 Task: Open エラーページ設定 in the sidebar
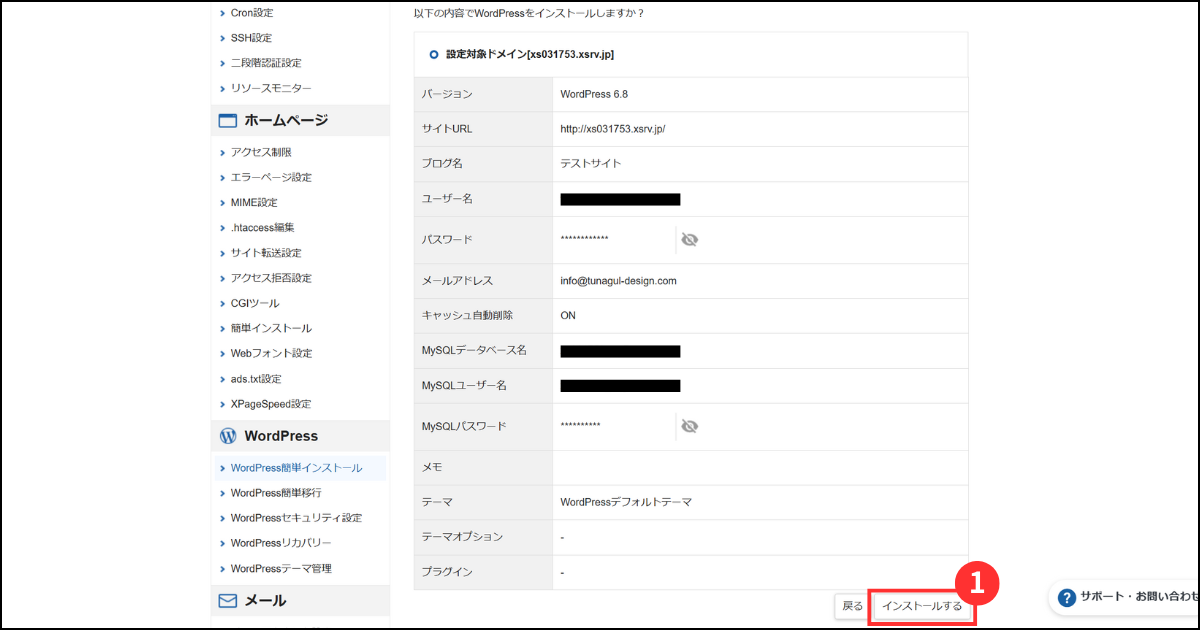click(x=271, y=177)
